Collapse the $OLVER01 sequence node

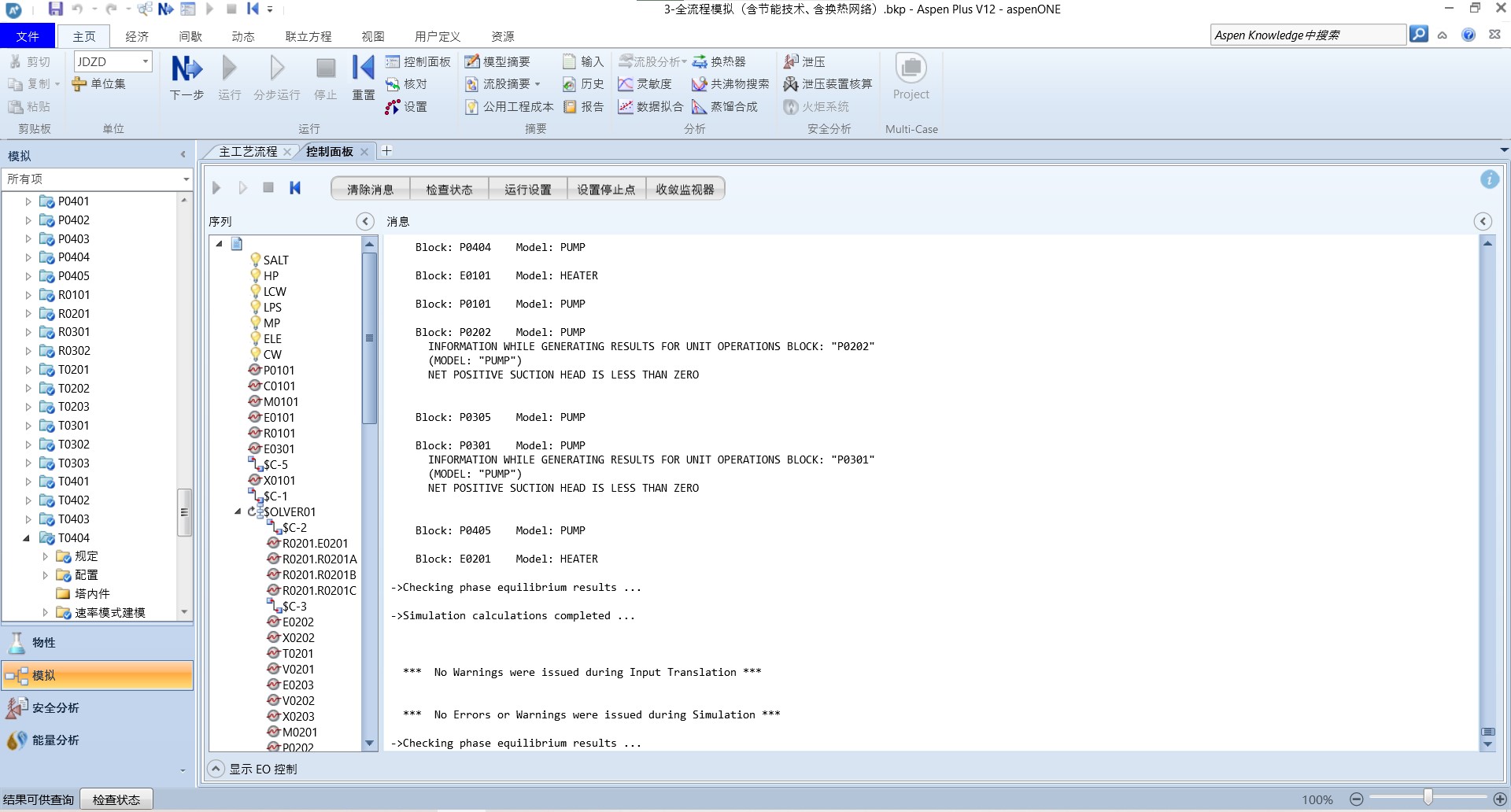238,511
